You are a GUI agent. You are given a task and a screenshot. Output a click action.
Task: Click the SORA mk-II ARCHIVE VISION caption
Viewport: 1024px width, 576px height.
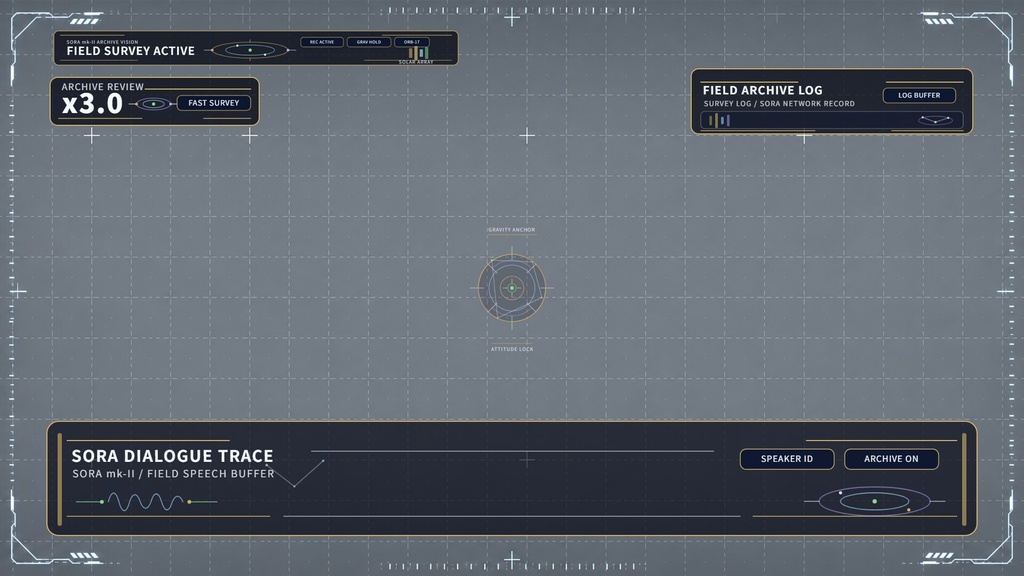point(102,42)
